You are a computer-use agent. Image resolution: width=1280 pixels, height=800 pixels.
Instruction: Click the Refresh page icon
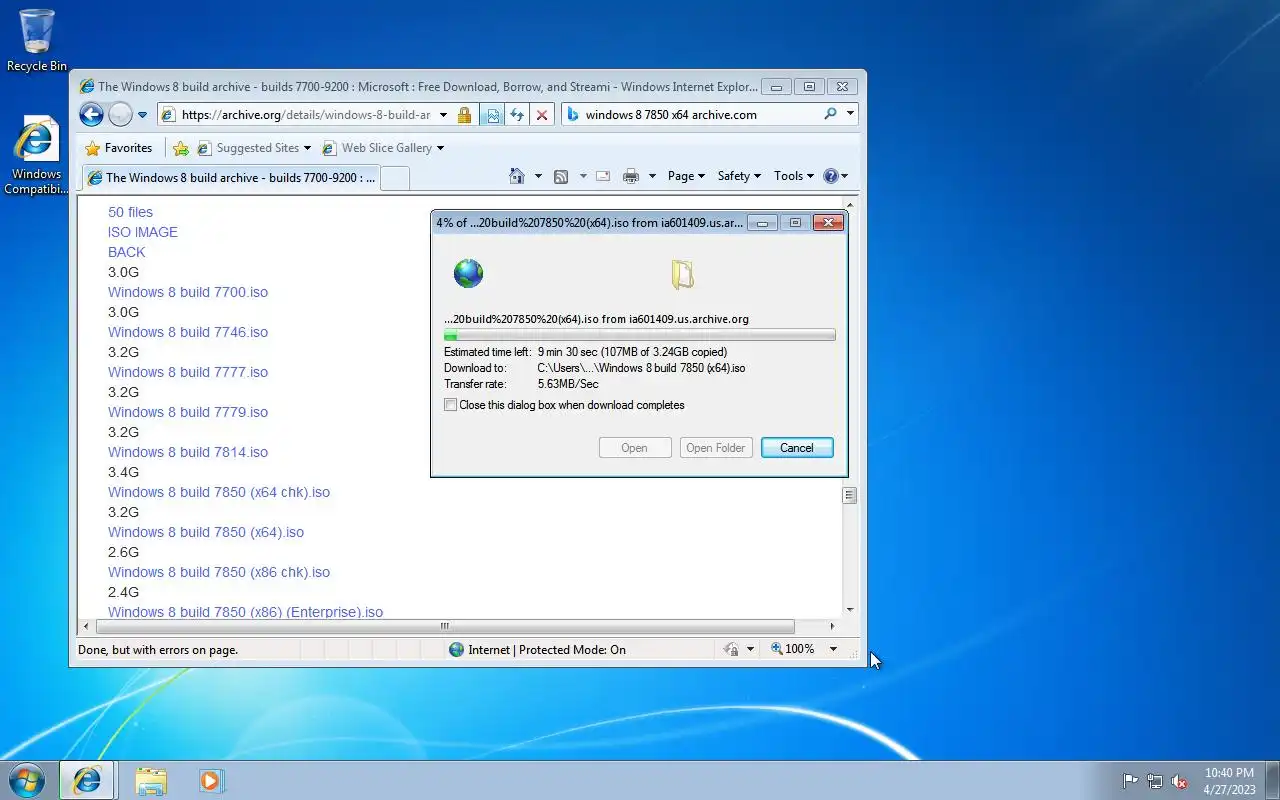[x=517, y=115]
